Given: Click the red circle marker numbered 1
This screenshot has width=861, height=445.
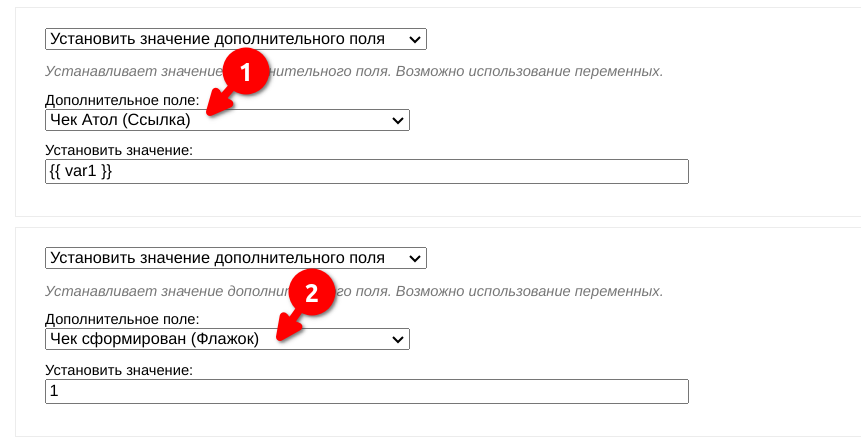Looking at the screenshot, I should [x=245, y=72].
